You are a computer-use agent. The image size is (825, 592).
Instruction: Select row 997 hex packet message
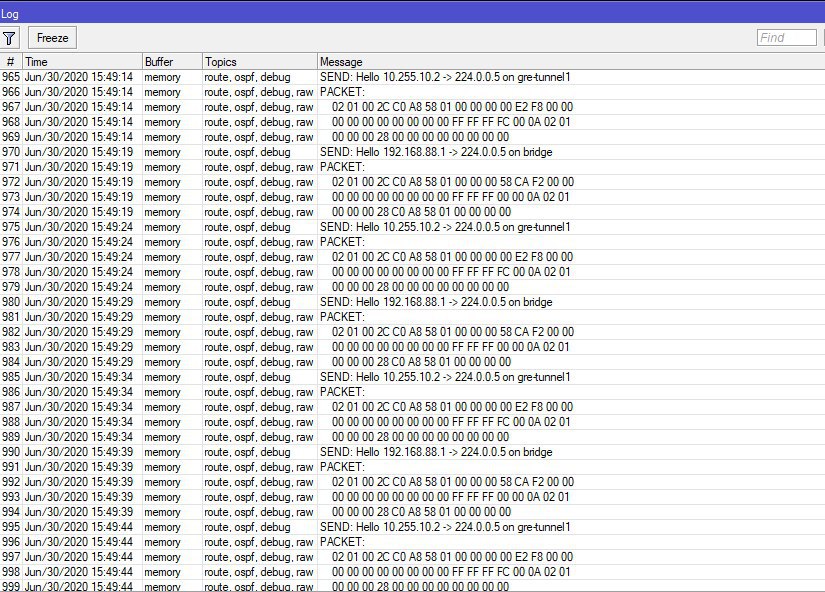click(452, 557)
